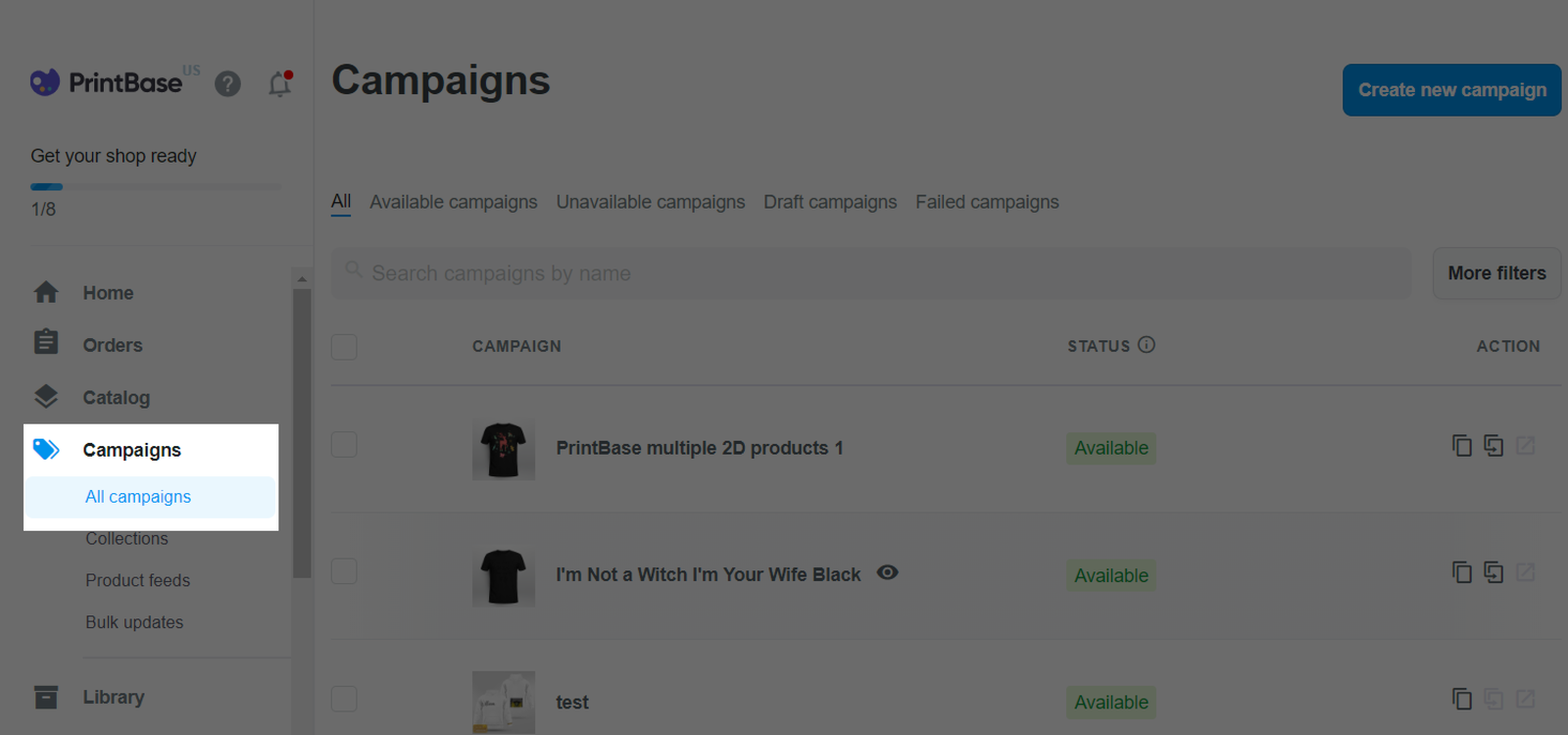Image resolution: width=1568 pixels, height=735 pixels.
Task: Open the help question mark icon
Action: click(x=227, y=84)
